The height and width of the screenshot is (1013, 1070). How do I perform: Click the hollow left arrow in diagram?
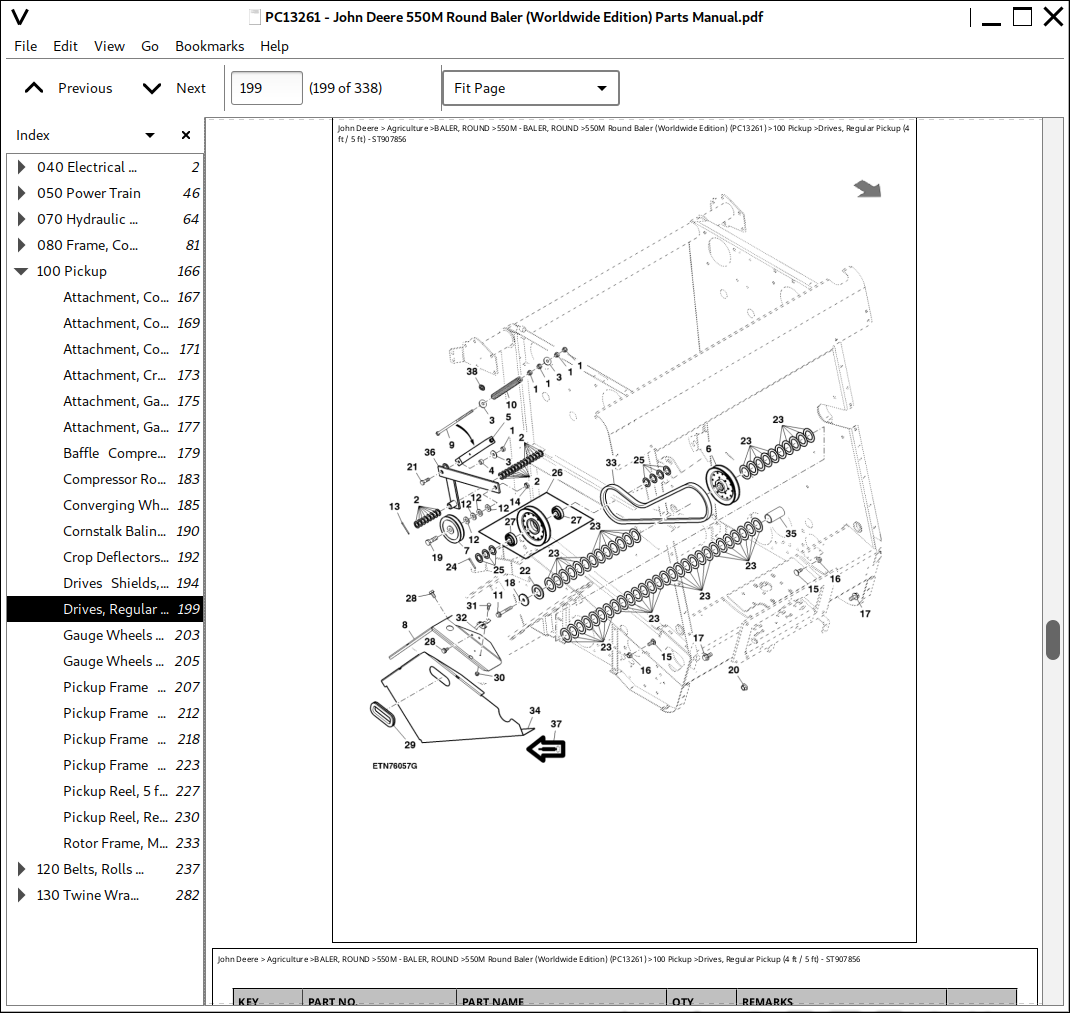(x=546, y=750)
